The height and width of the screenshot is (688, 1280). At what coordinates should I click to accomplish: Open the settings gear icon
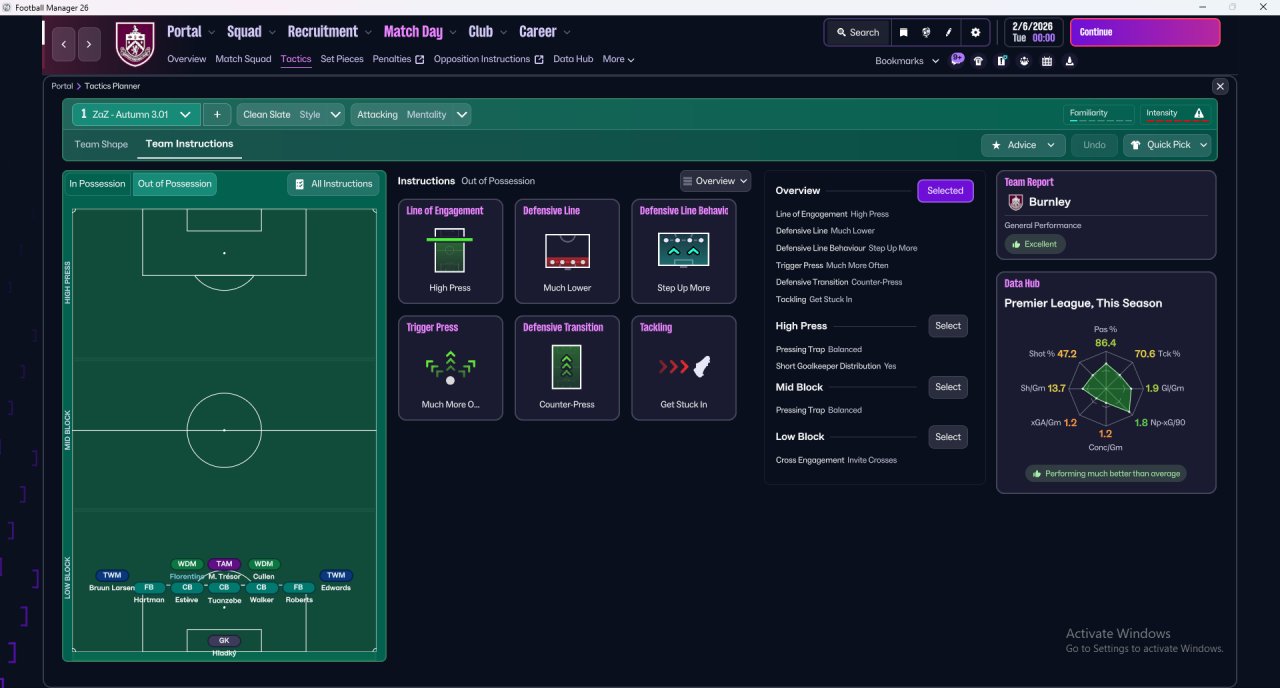click(975, 32)
